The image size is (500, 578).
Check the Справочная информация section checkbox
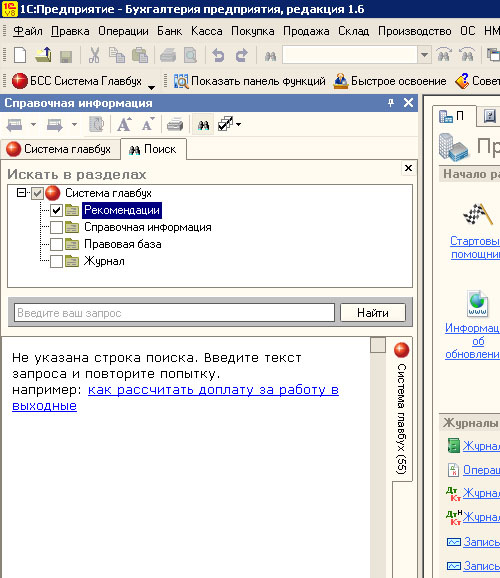(56, 227)
